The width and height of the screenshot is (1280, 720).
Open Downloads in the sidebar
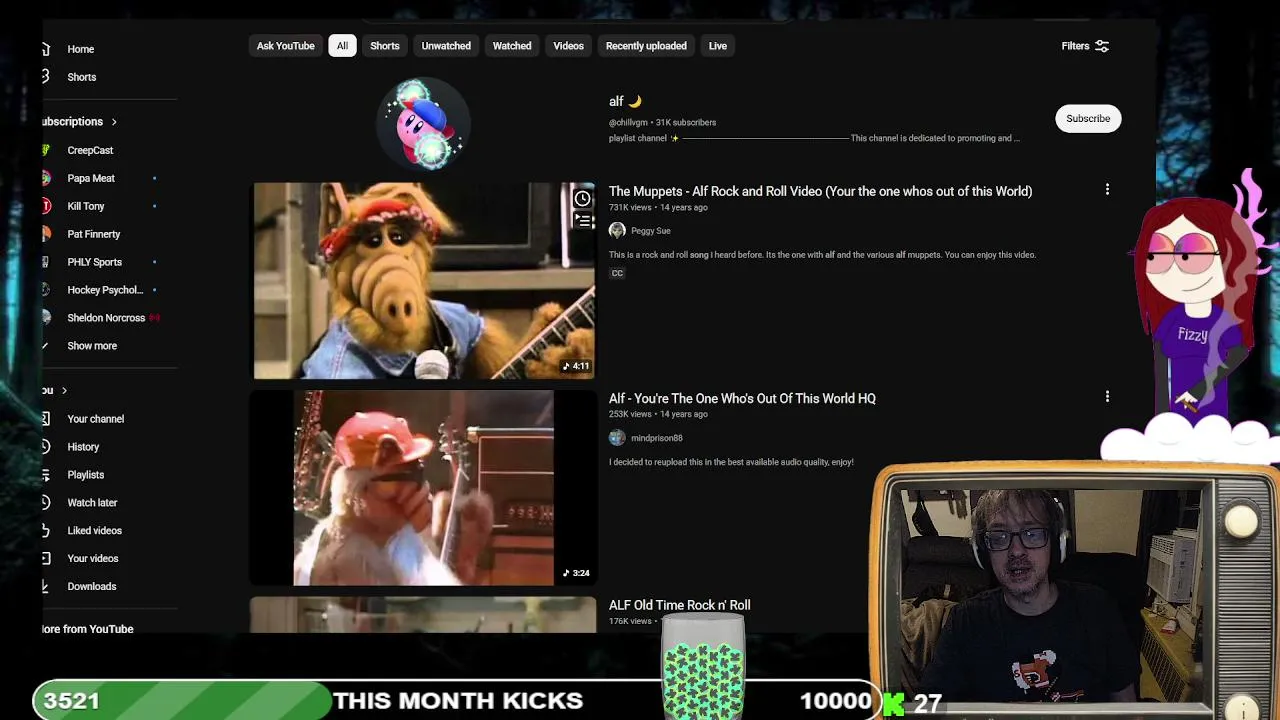click(92, 587)
